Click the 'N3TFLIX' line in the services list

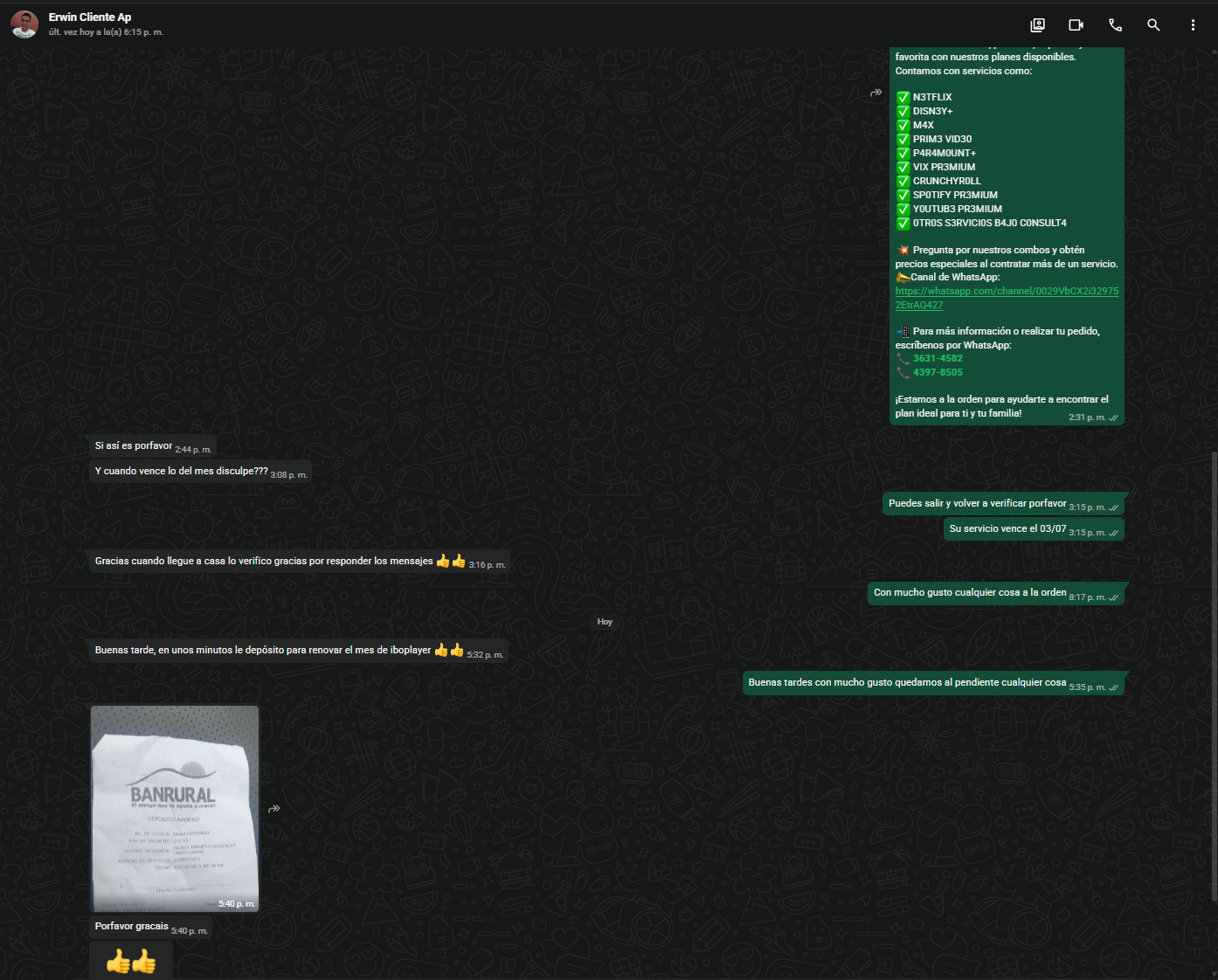click(932, 97)
